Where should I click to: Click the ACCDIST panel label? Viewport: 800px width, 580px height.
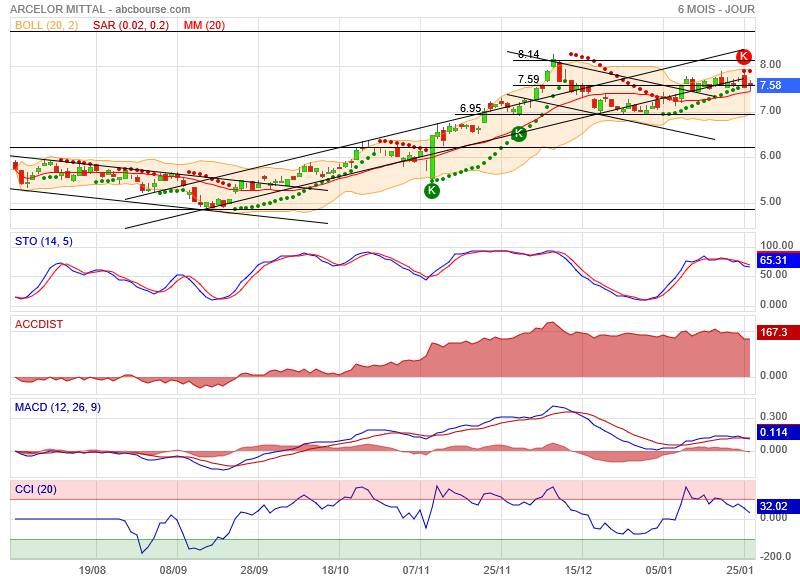point(39,324)
